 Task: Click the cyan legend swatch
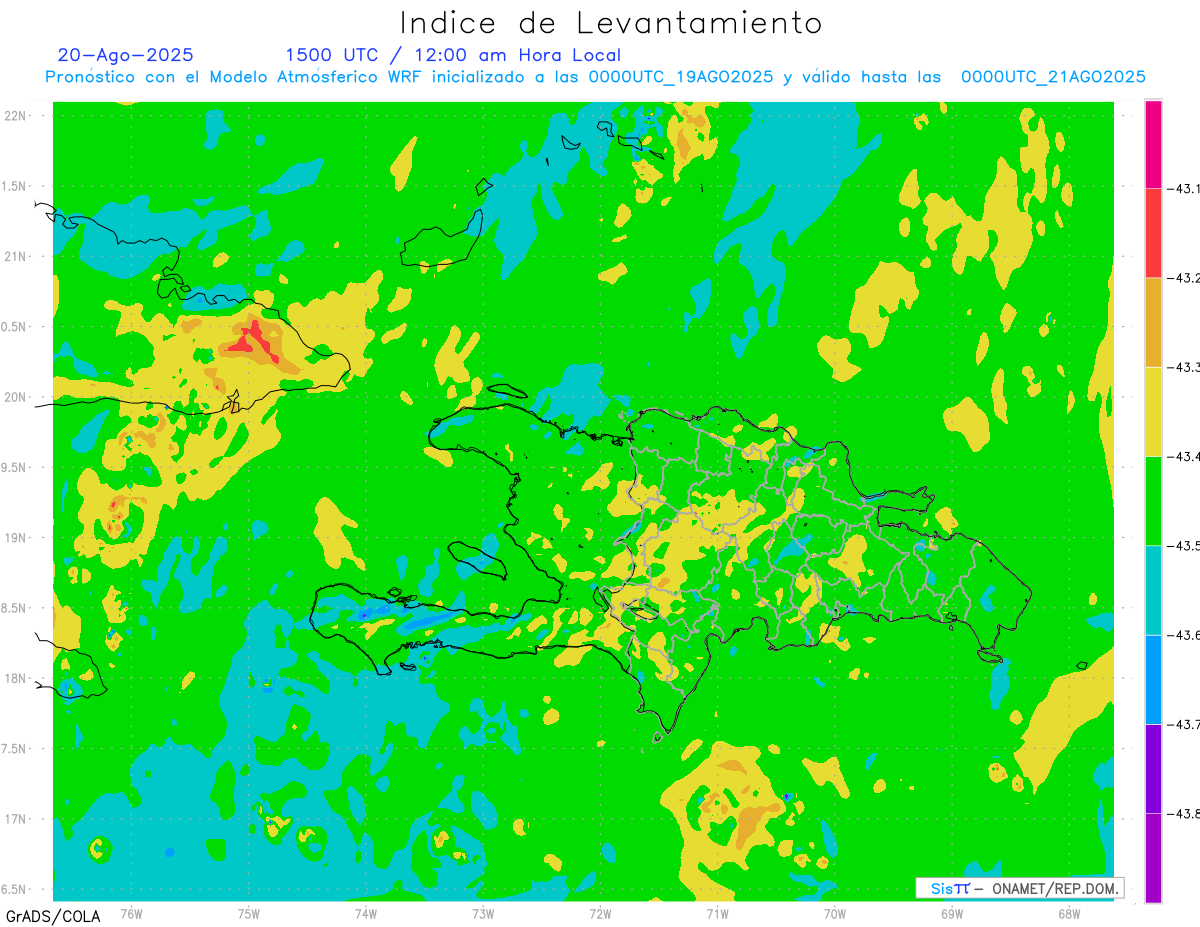pos(1153,590)
